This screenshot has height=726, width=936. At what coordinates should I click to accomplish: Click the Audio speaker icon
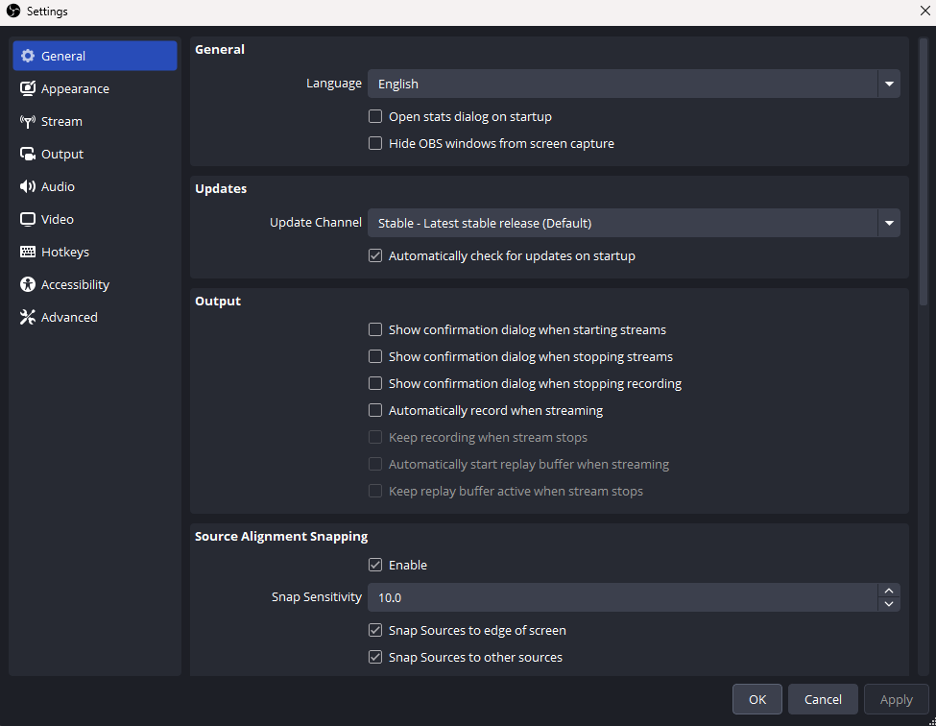coord(28,187)
